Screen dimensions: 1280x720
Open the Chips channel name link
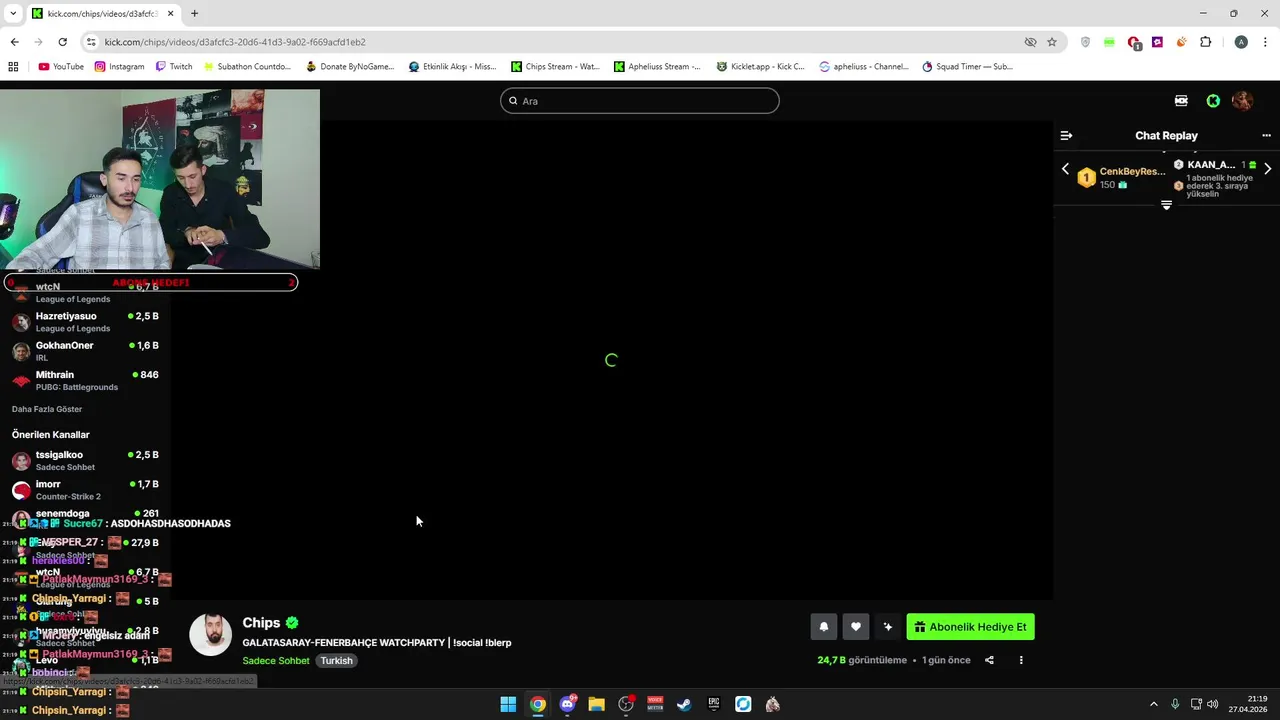coord(261,623)
